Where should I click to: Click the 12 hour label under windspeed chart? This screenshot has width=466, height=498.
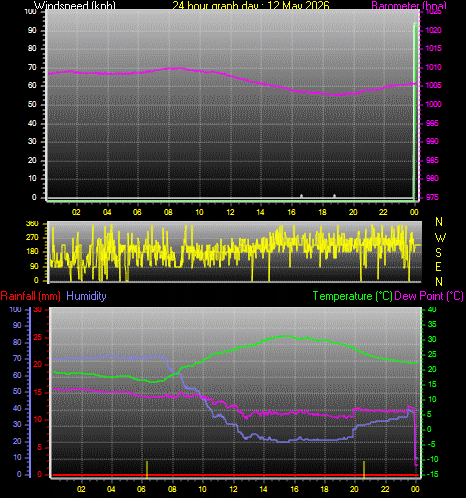[230, 212]
